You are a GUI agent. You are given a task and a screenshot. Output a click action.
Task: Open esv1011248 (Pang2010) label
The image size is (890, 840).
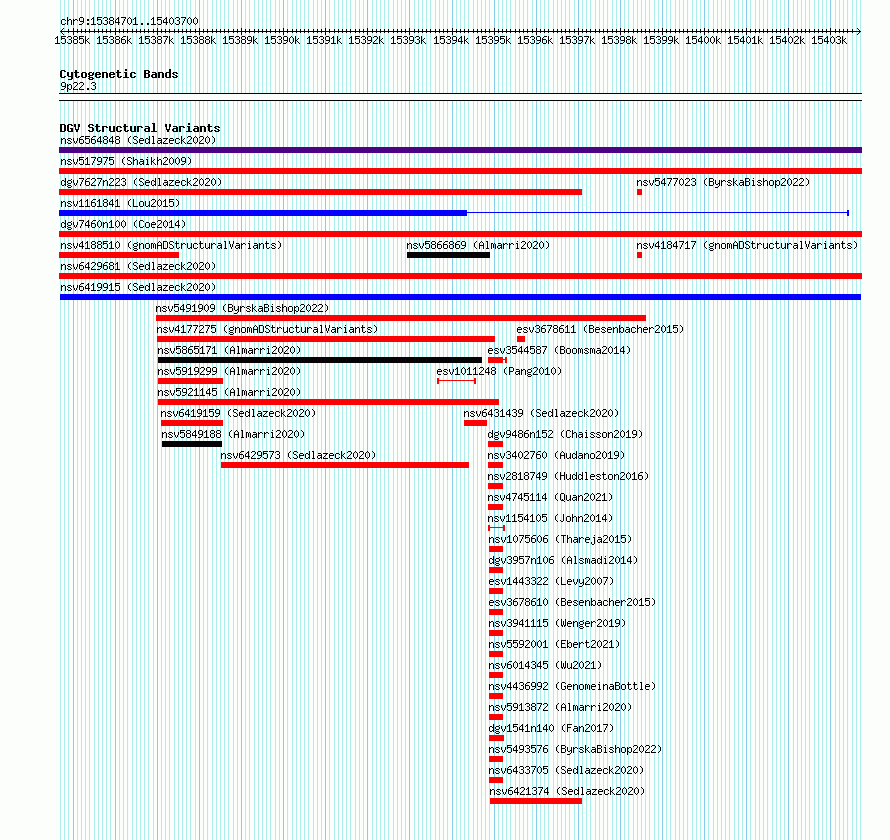(499, 371)
